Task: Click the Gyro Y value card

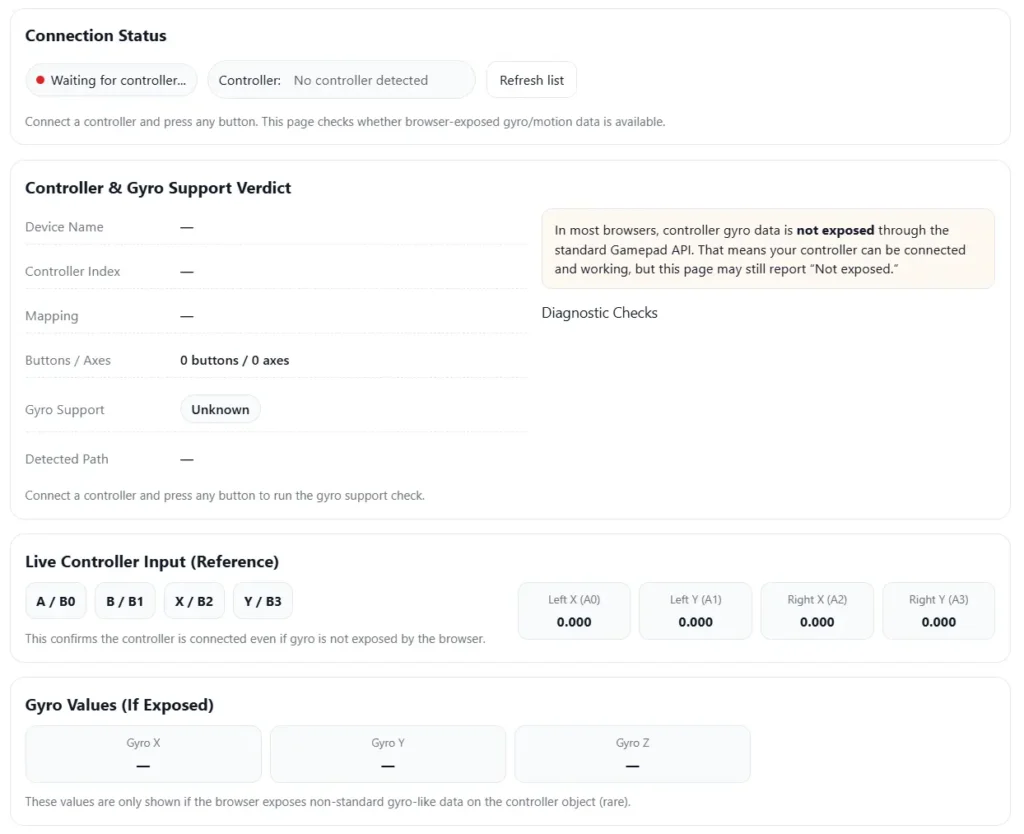Action: pyautogui.click(x=388, y=754)
